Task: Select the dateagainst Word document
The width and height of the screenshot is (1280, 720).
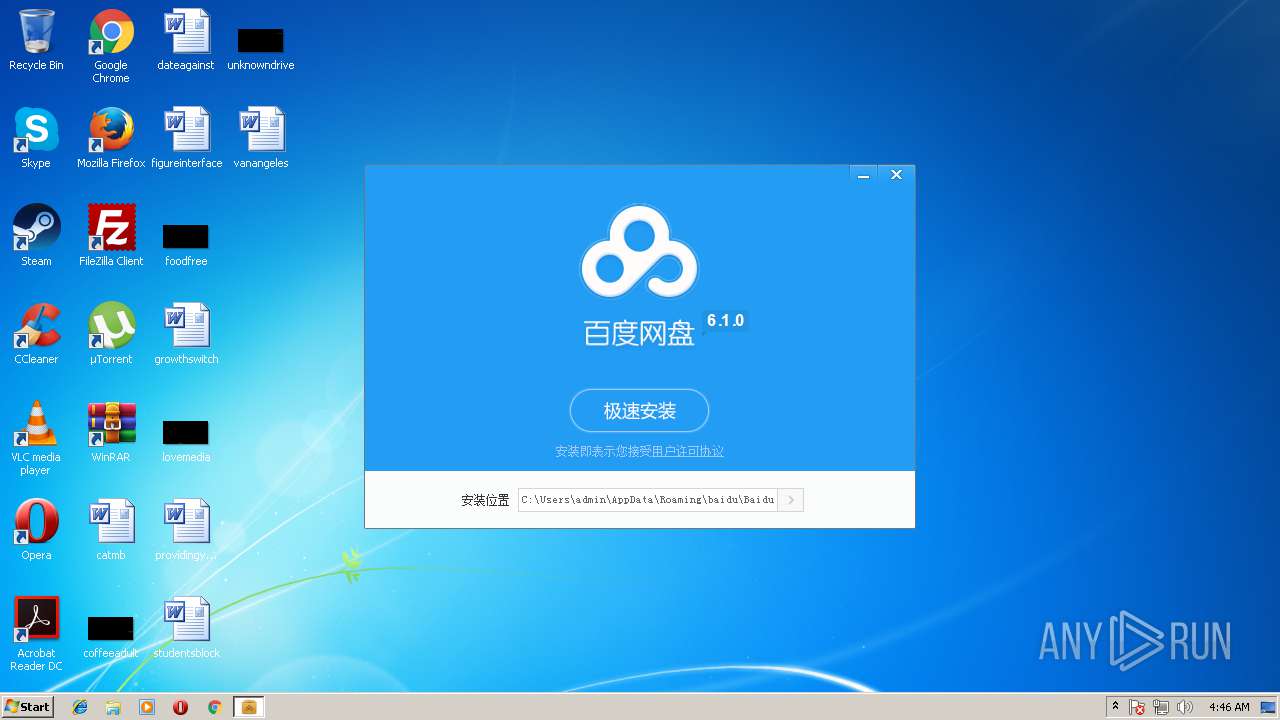Action: point(186,40)
